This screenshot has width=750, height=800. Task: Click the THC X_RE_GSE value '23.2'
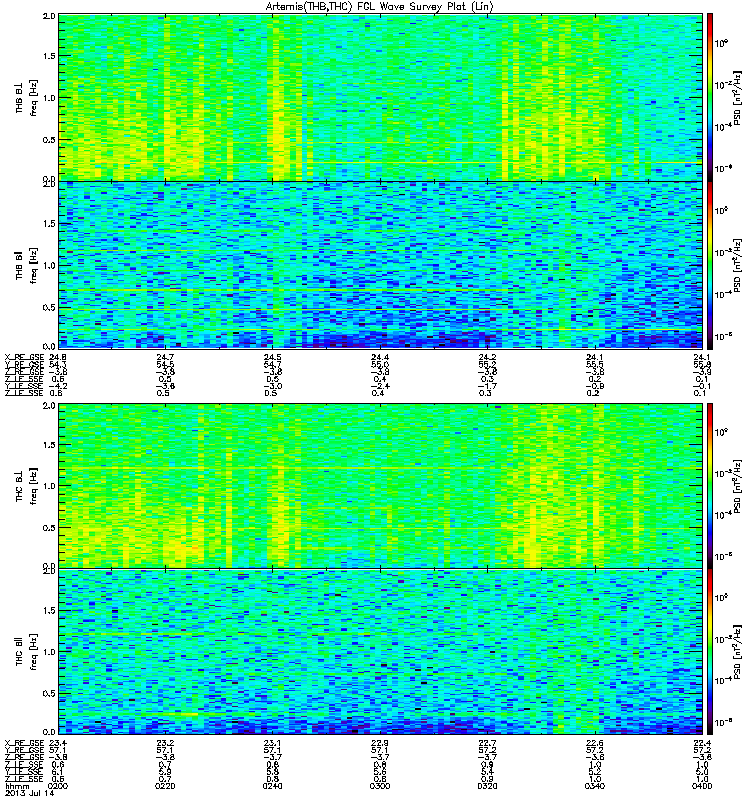[165, 743]
